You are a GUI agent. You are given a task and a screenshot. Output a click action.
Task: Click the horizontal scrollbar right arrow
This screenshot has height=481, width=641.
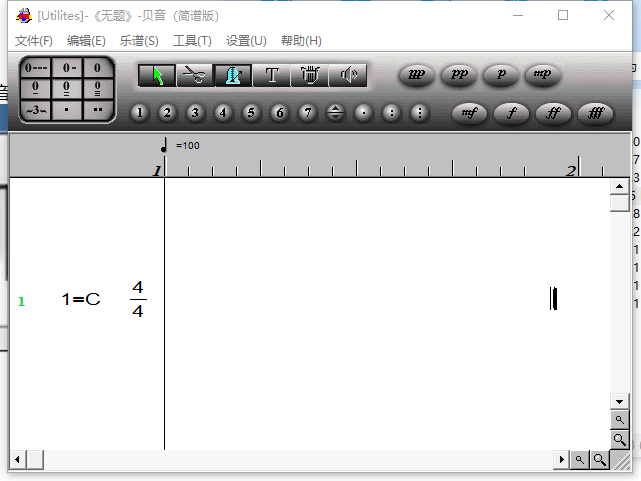click(562, 460)
